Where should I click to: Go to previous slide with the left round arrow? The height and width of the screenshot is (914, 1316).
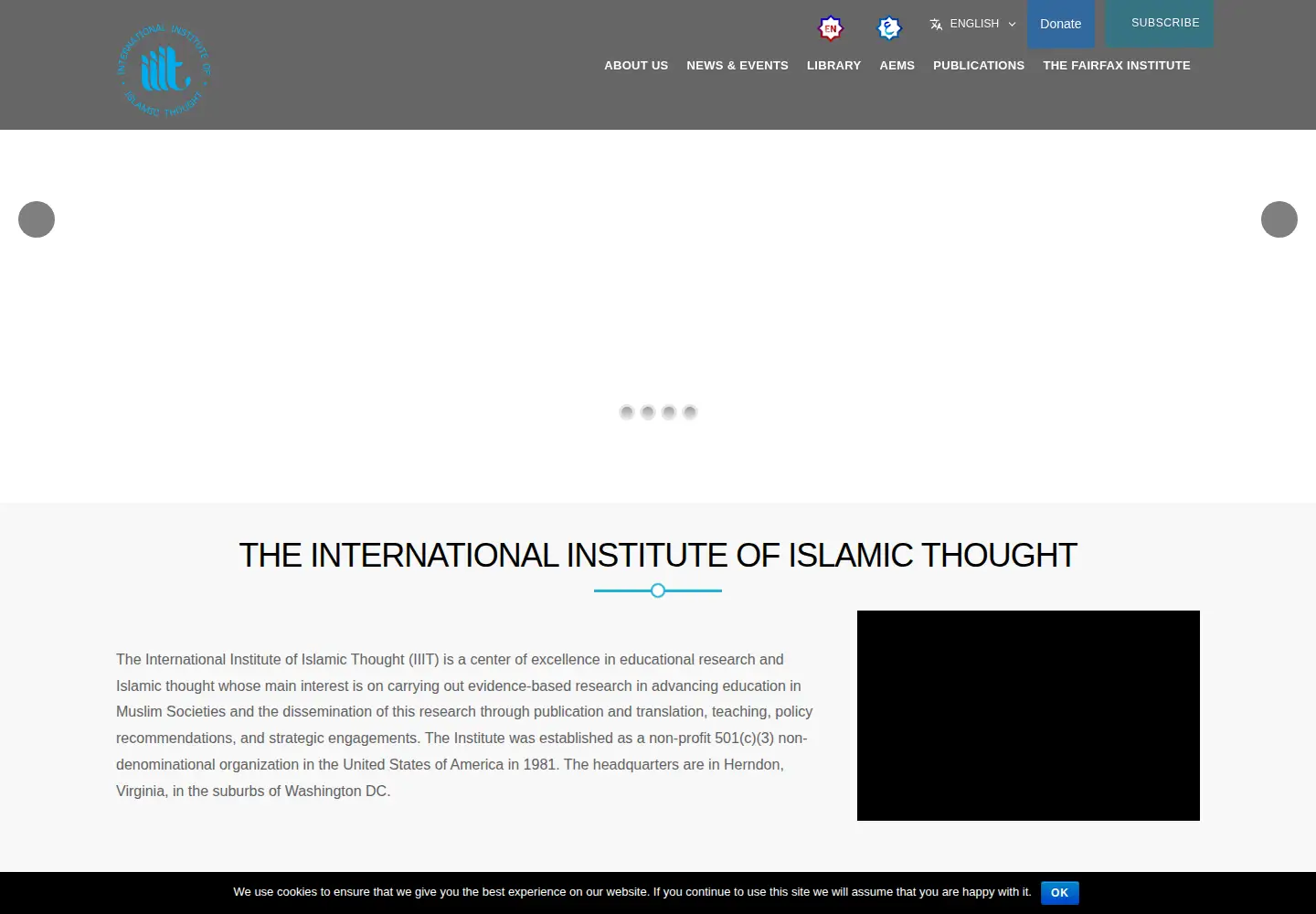tap(37, 219)
